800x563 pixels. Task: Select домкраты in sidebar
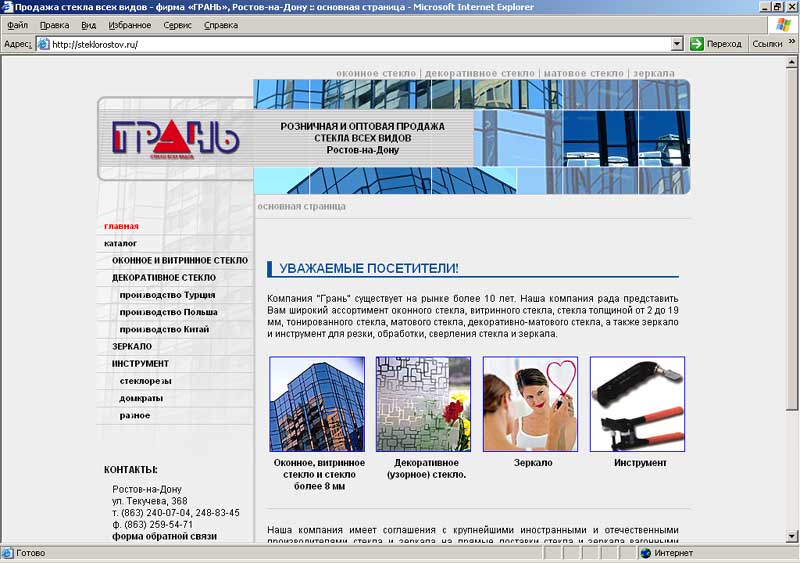(141, 398)
